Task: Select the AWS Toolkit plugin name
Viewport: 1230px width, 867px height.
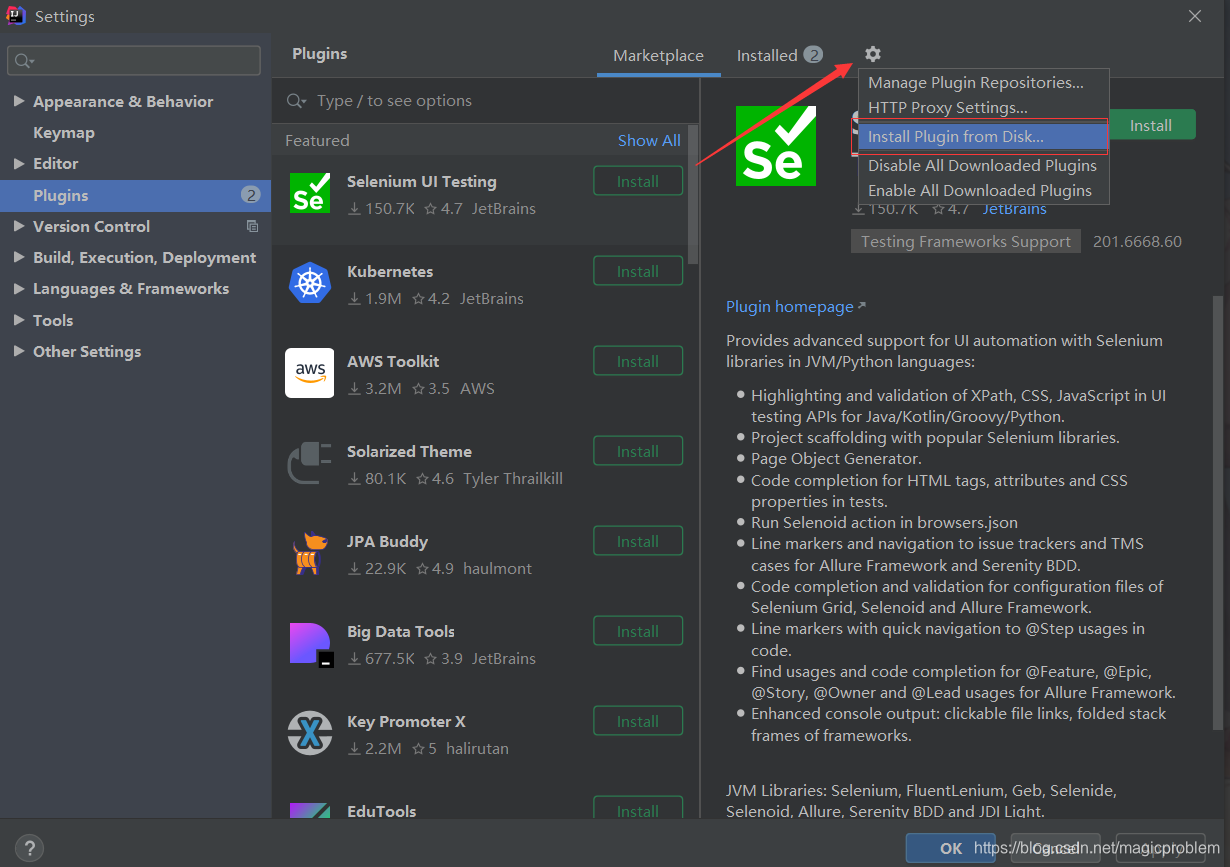Action: 393,362
